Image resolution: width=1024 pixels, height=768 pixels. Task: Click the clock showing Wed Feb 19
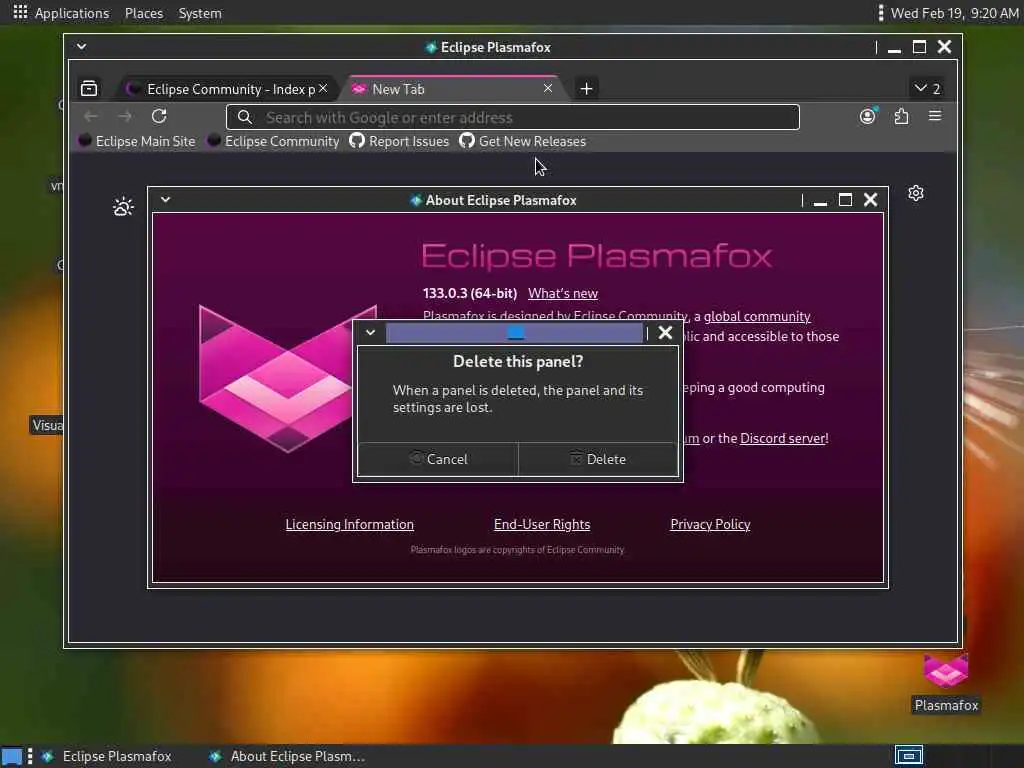pos(954,13)
